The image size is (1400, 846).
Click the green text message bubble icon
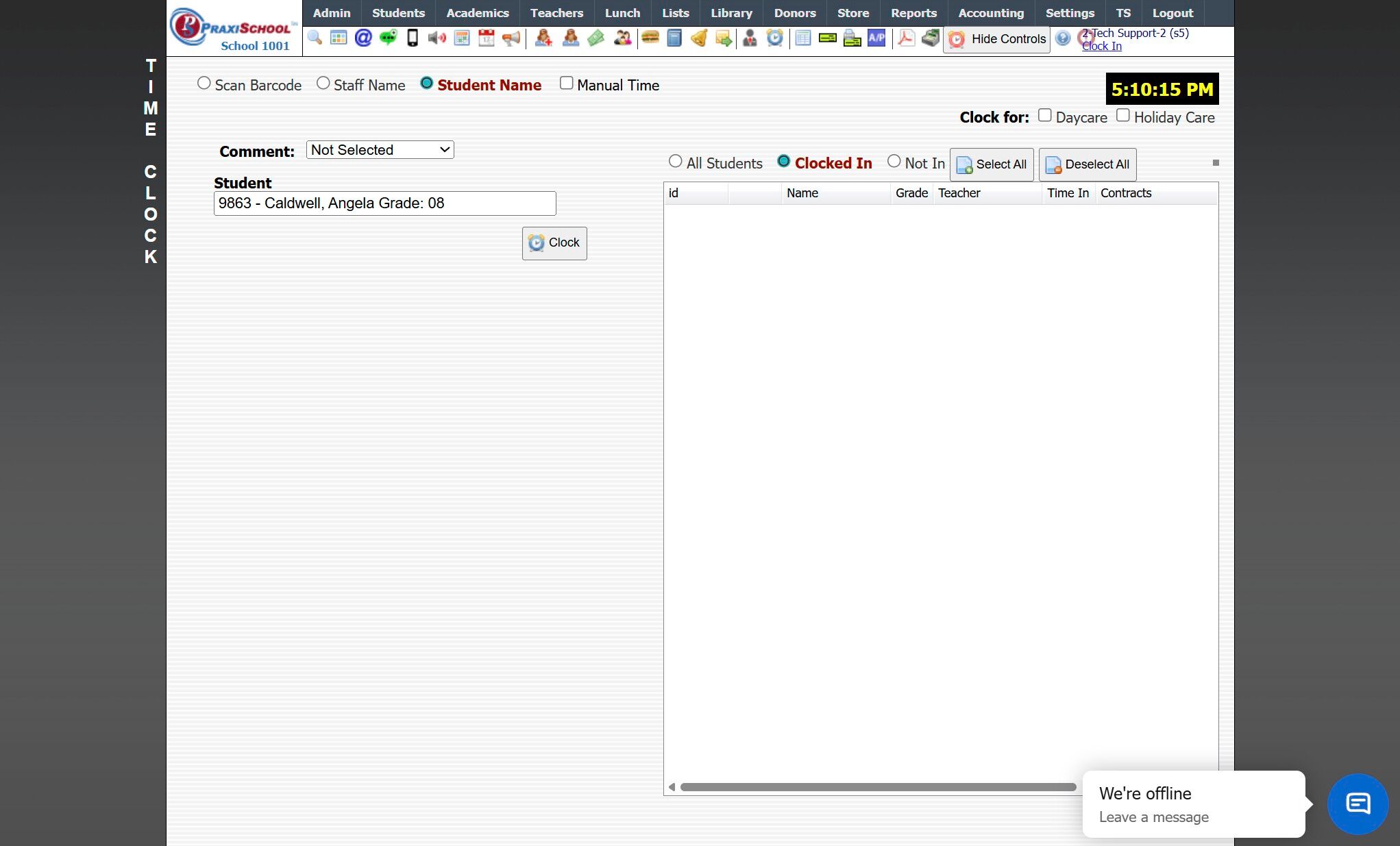388,38
